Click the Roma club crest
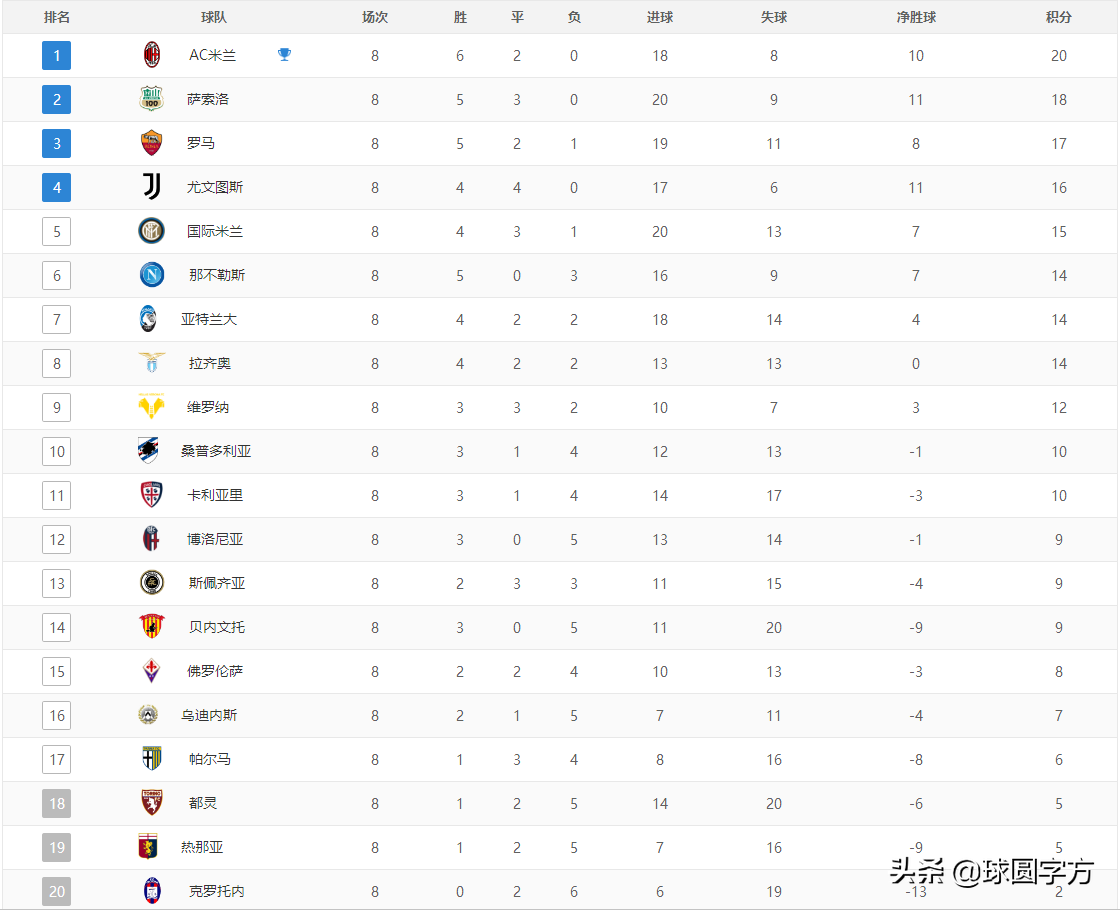The width and height of the screenshot is (1120, 911). click(x=151, y=143)
